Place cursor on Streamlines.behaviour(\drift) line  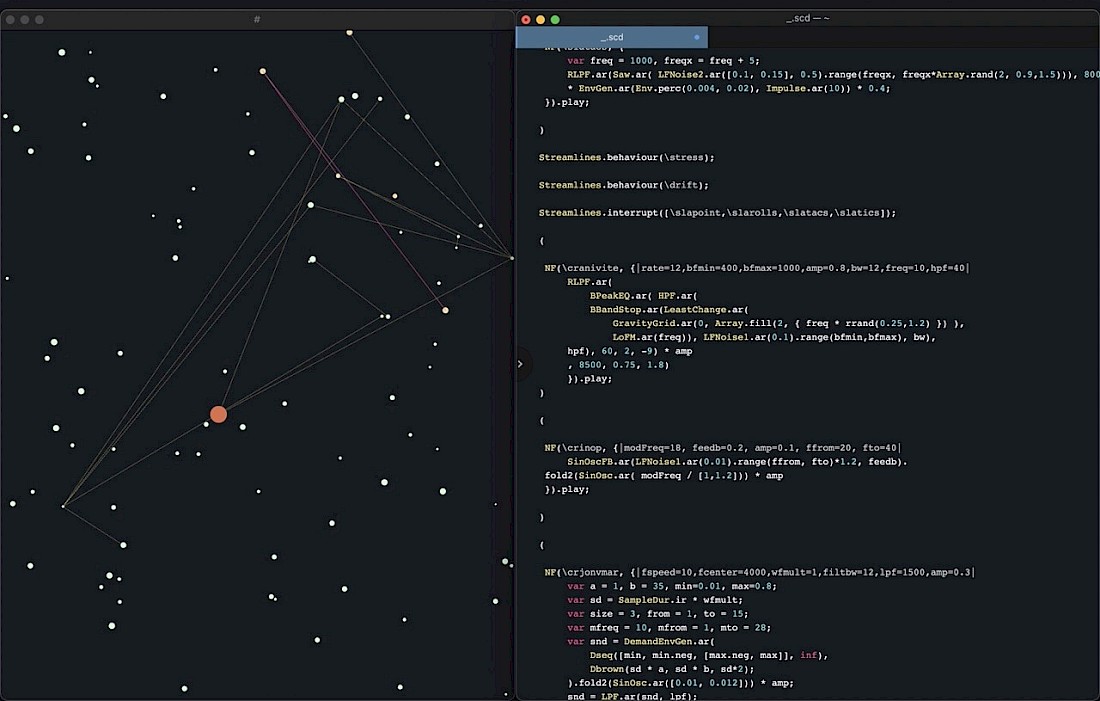[623, 185]
